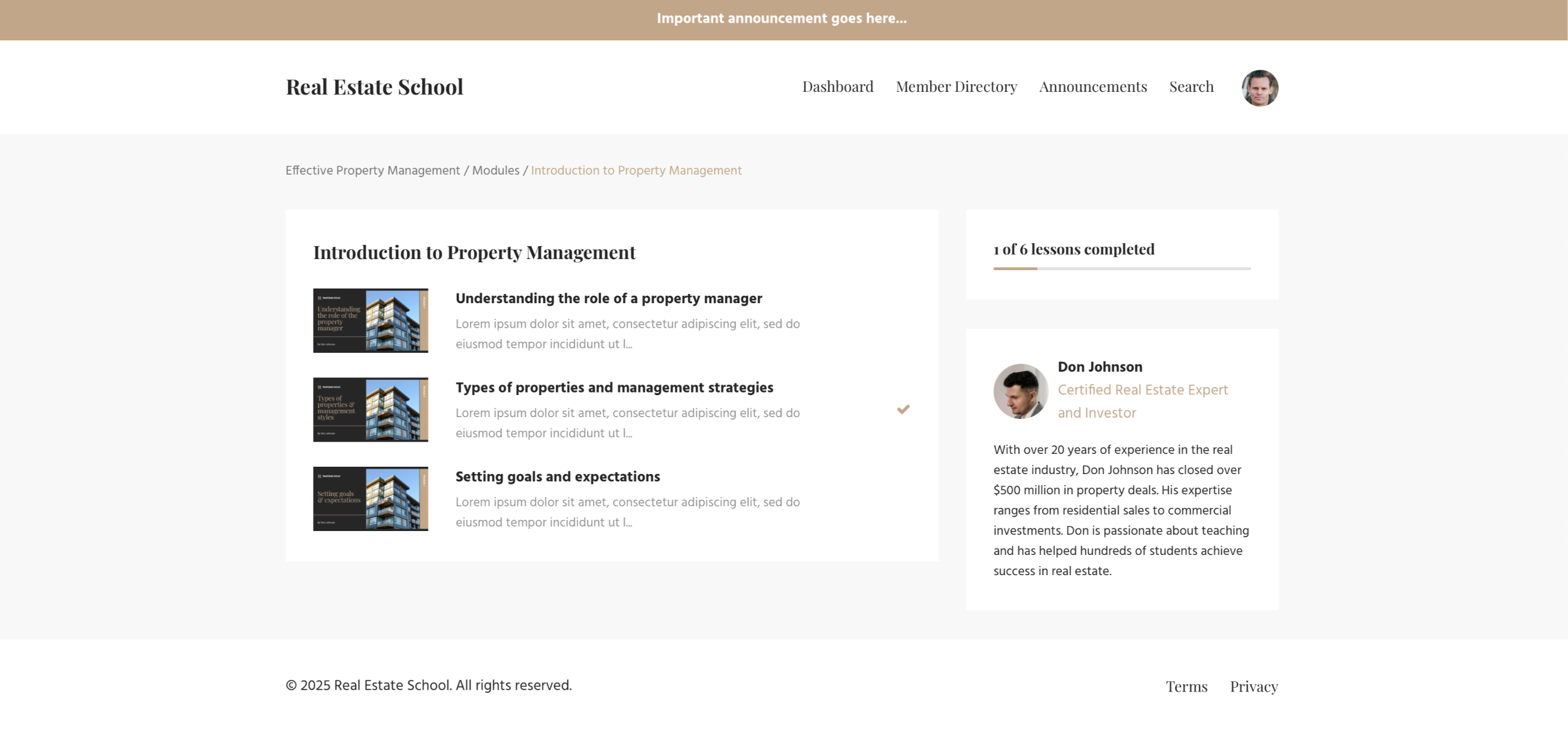
Task: Open Search from the navigation
Action: (x=1191, y=87)
